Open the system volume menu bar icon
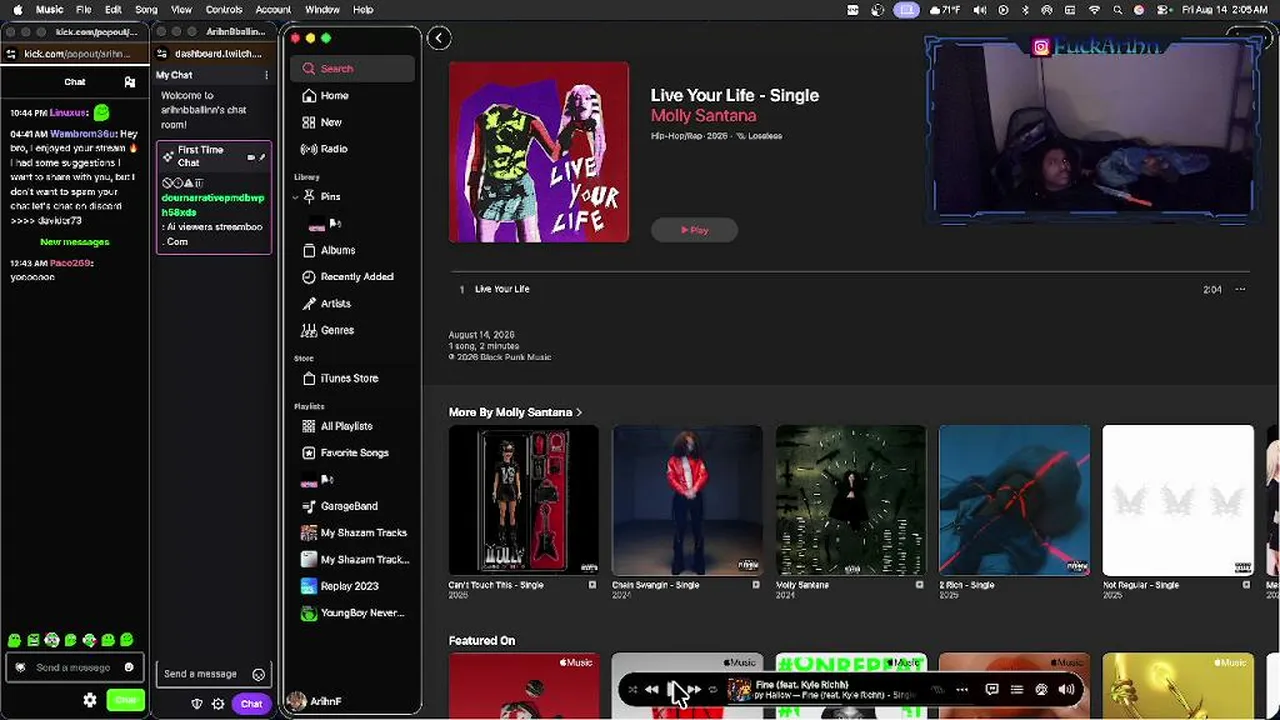 [x=978, y=10]
